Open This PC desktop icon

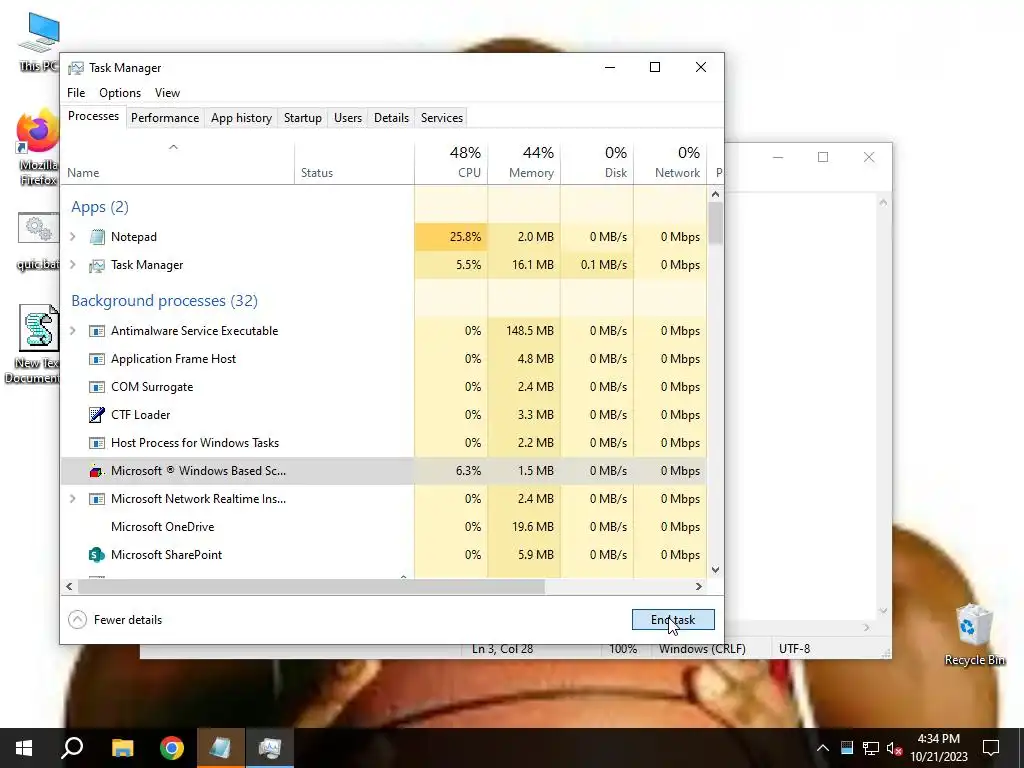click(38, 42)
